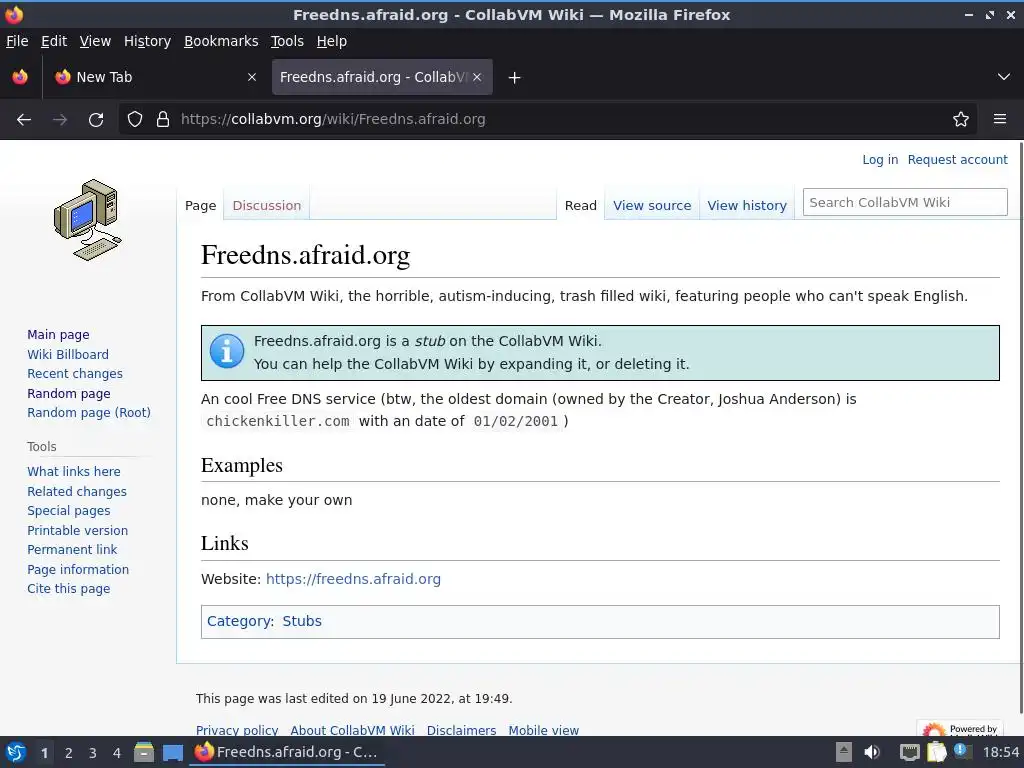Open Page information link
This screenshot has height=768, width=1024.
(78, 569)
